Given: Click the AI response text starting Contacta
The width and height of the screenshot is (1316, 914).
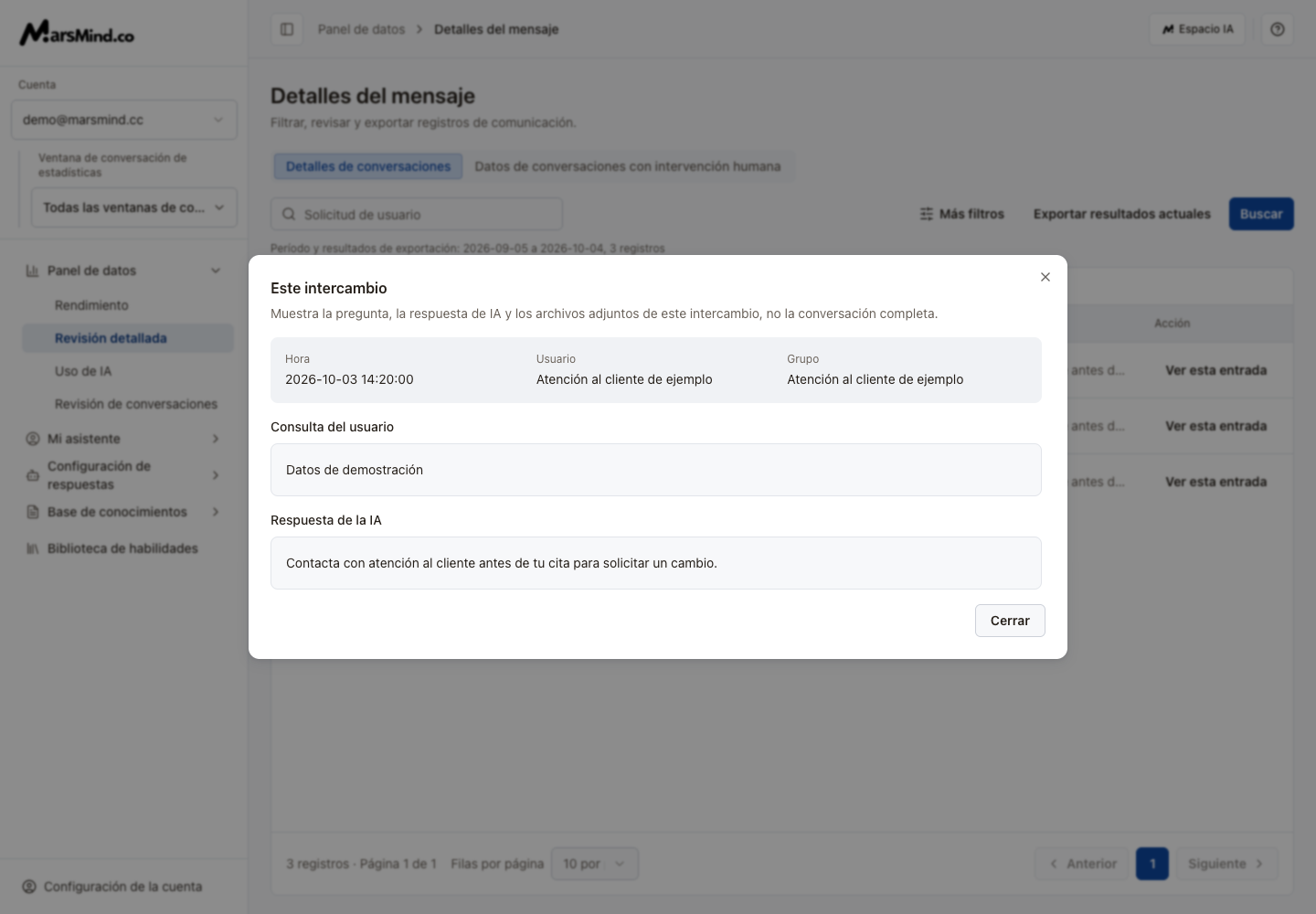Looking at the screenshot, I should tap(502, 563).
